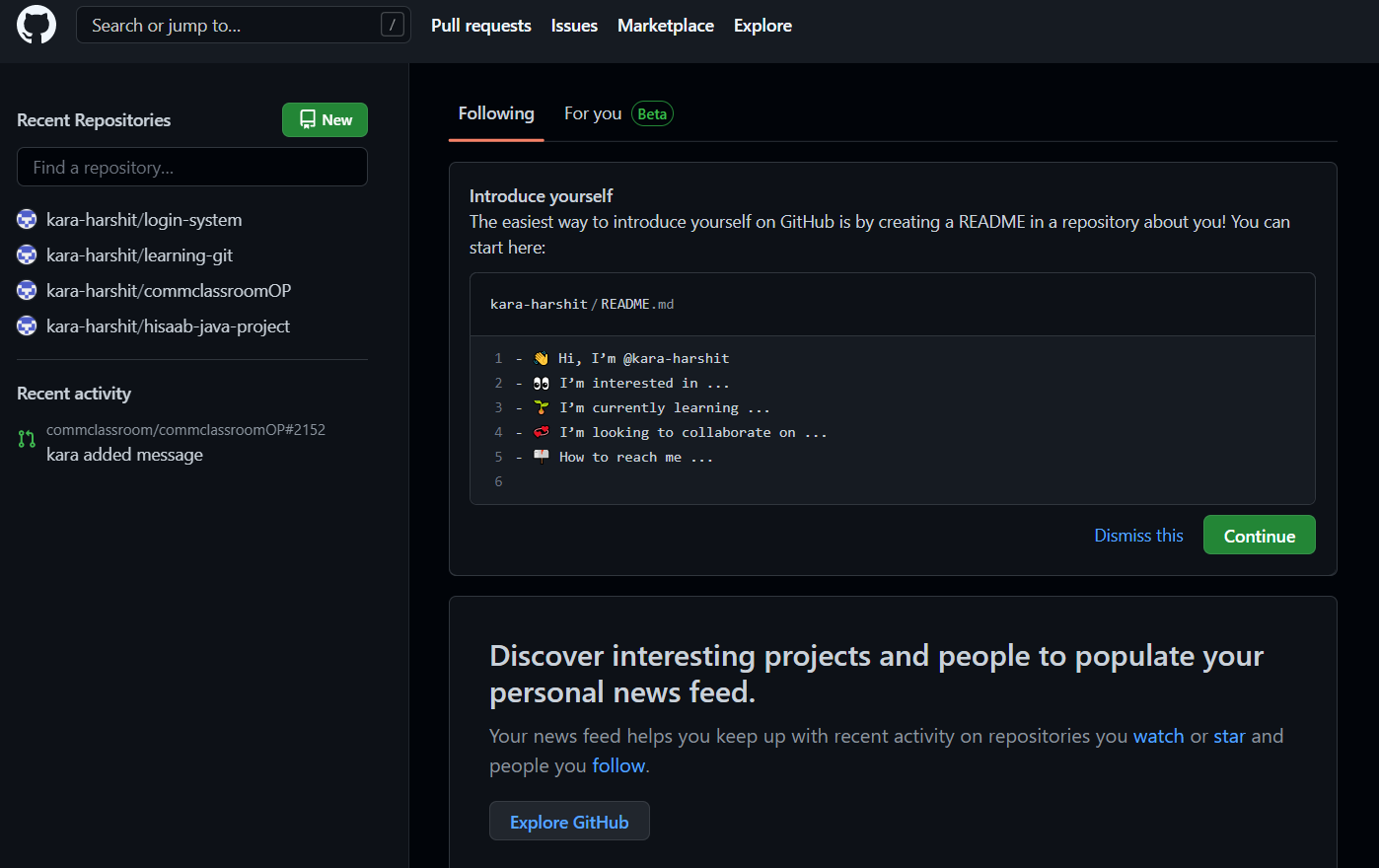Image resolution: width=1379 pixels, height=868 pixels.
Task: Click the 'Recent activity' heading
Action: coord(74,393)
